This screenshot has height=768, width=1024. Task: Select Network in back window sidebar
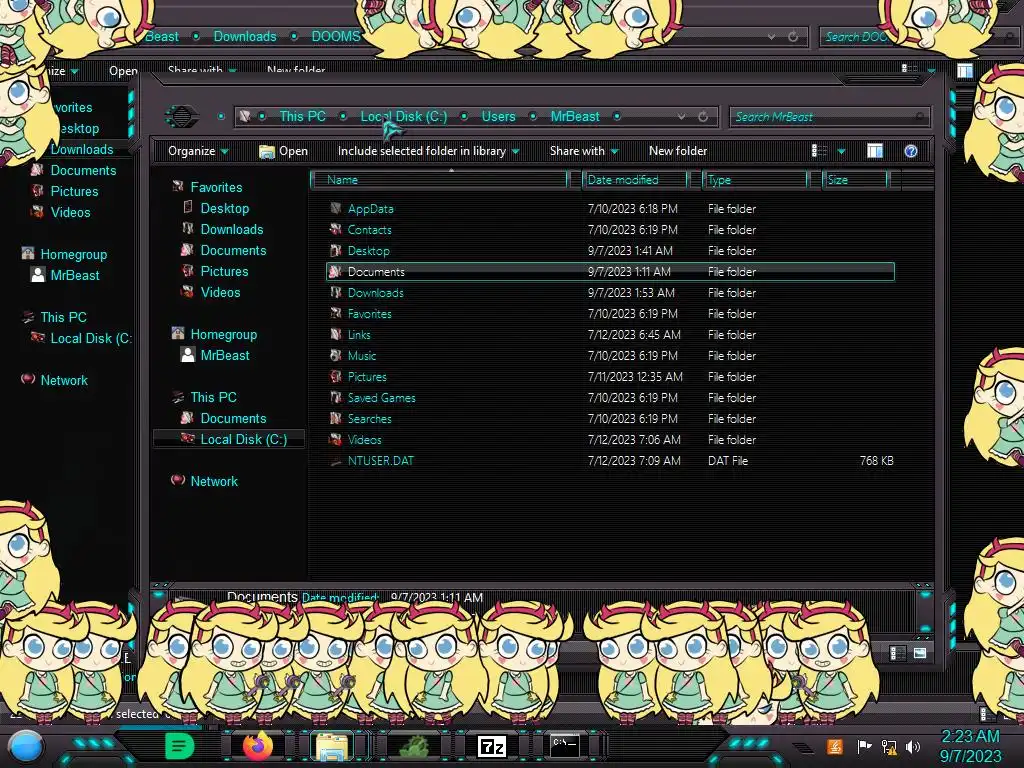click(x=64, y=380)
